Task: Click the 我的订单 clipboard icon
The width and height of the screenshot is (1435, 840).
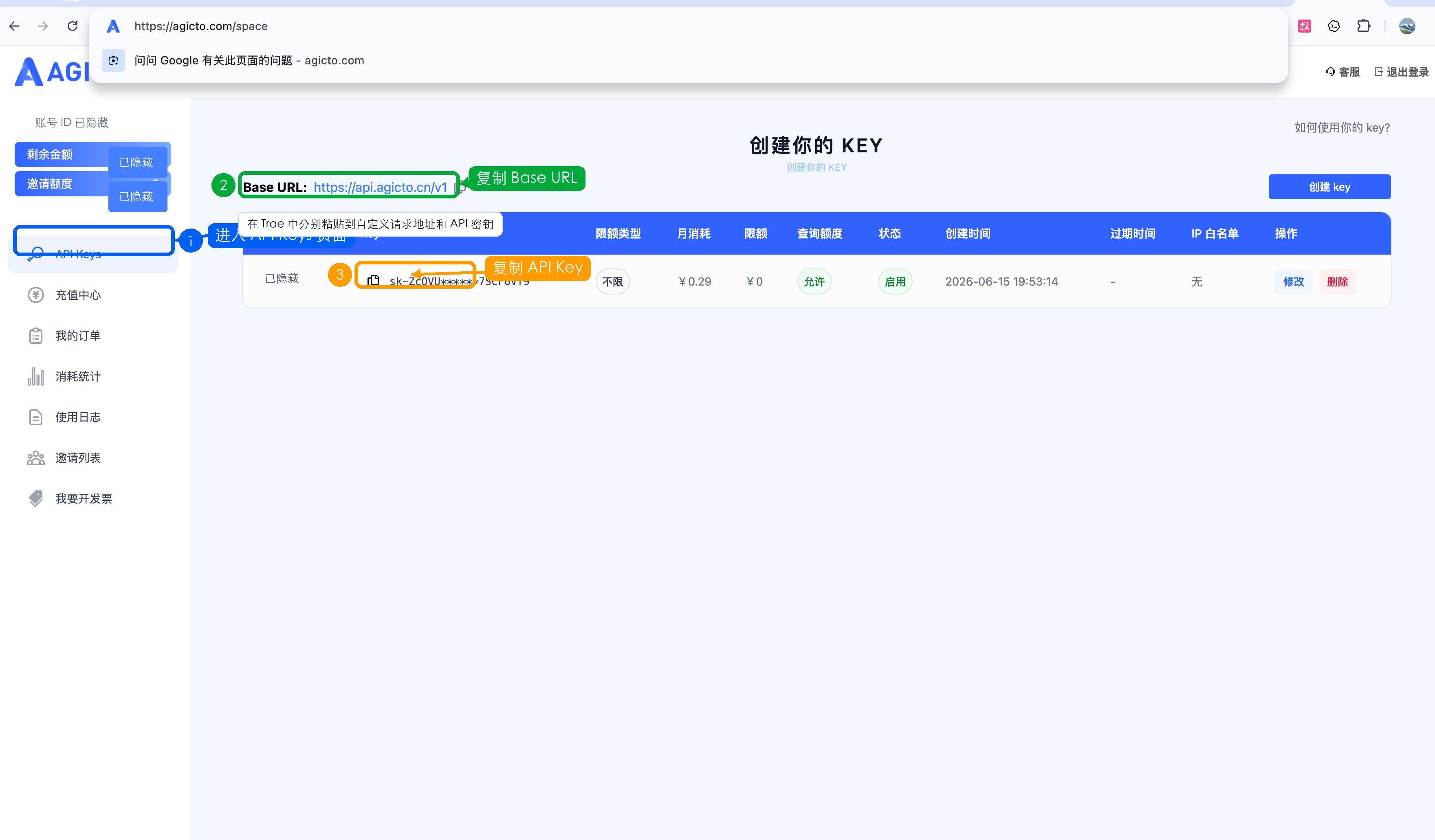Action: coord(36,336)
